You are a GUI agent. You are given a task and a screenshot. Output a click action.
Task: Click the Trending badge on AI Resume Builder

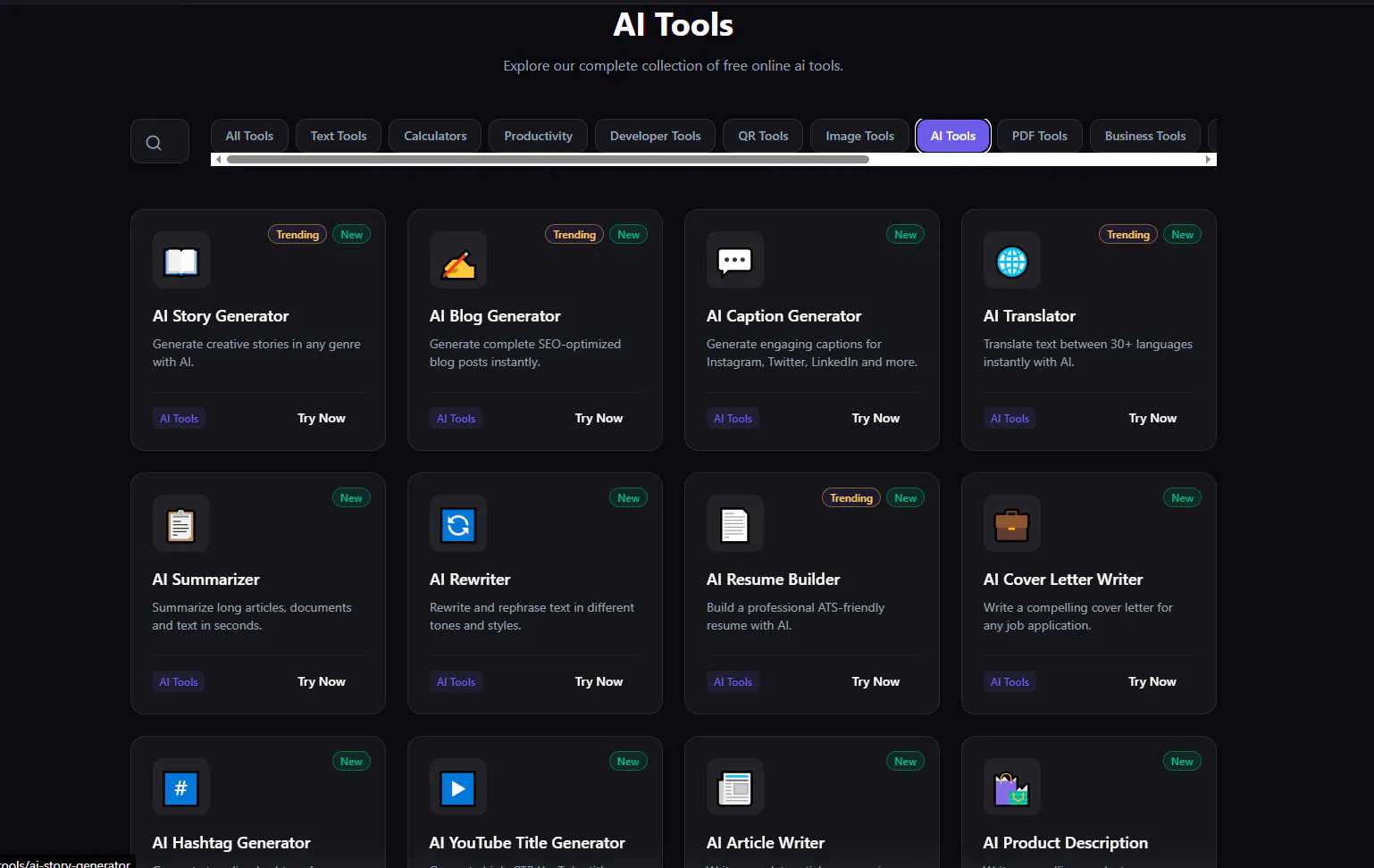pyautogui.click(x=851, y=498)
